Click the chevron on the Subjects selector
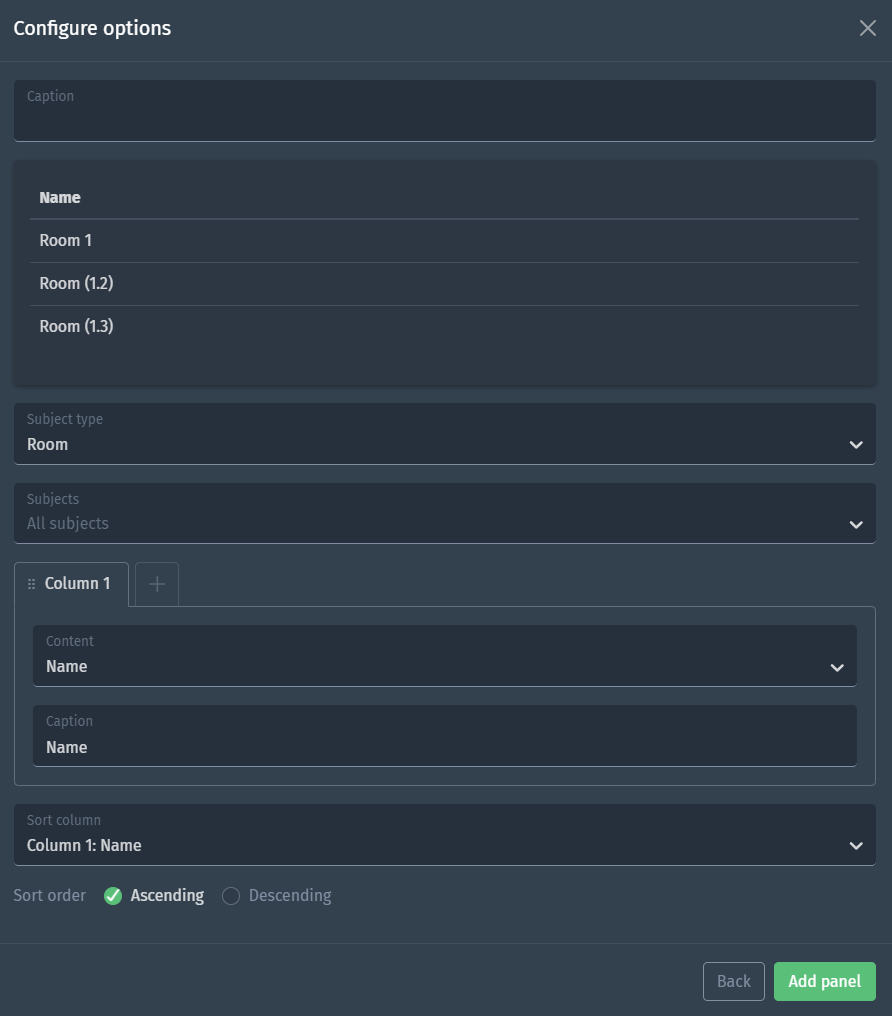 point(856,524)
